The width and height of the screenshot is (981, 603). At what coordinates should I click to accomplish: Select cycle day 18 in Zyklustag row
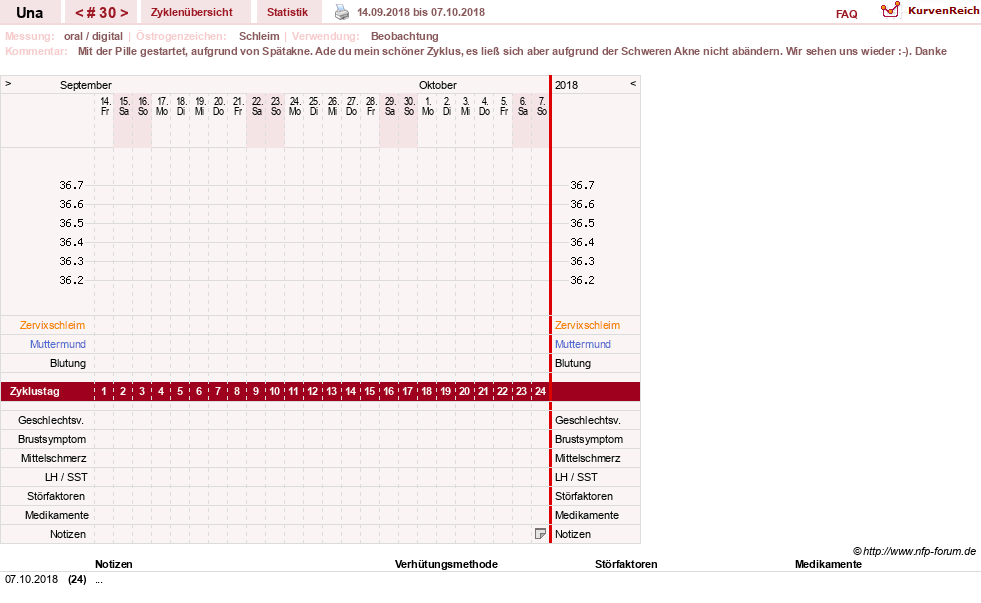pyautogui.click(x=427, y=392)
